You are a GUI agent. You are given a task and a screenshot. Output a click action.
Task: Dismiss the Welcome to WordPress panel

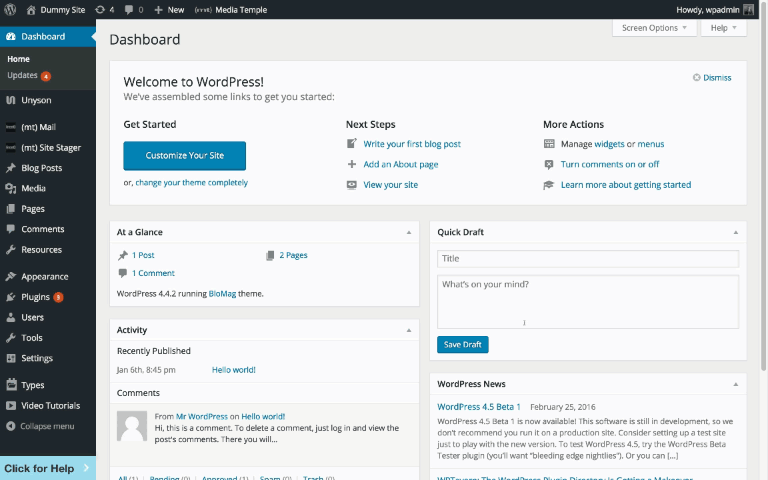(712, 77)
